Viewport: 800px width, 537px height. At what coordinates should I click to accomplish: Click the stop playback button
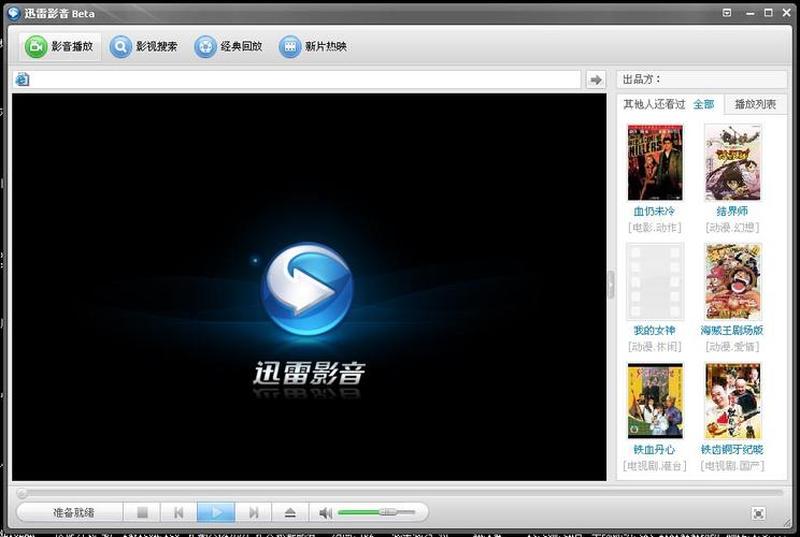pos(142,513)
